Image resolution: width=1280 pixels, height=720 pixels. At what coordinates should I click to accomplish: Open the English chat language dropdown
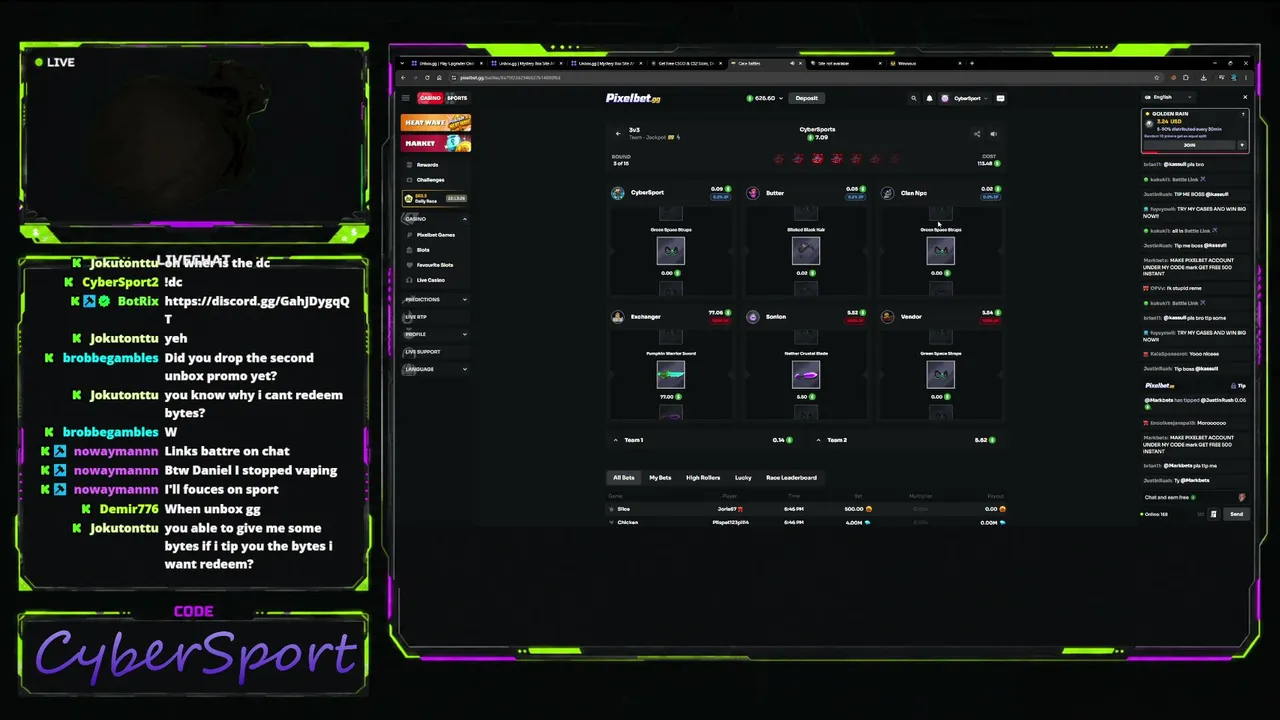1170,97
